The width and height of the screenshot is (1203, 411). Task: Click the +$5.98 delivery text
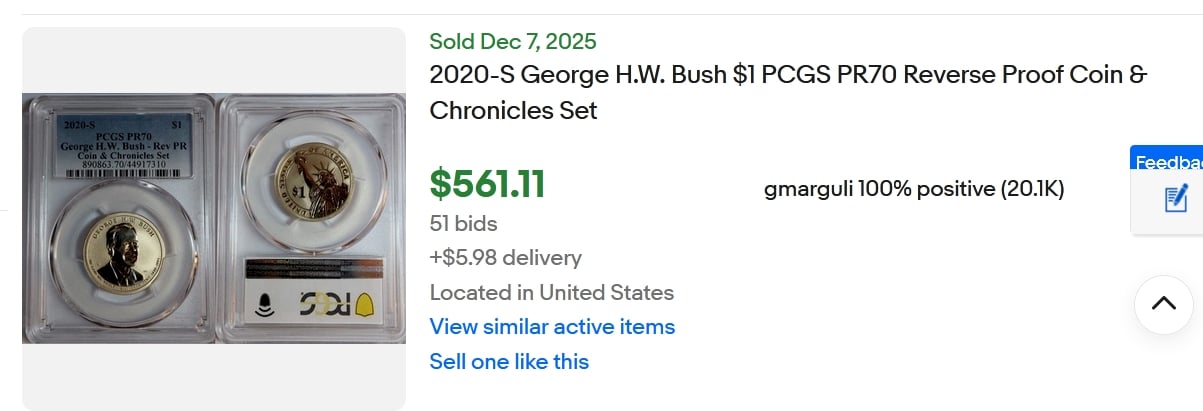pos(505,257)
